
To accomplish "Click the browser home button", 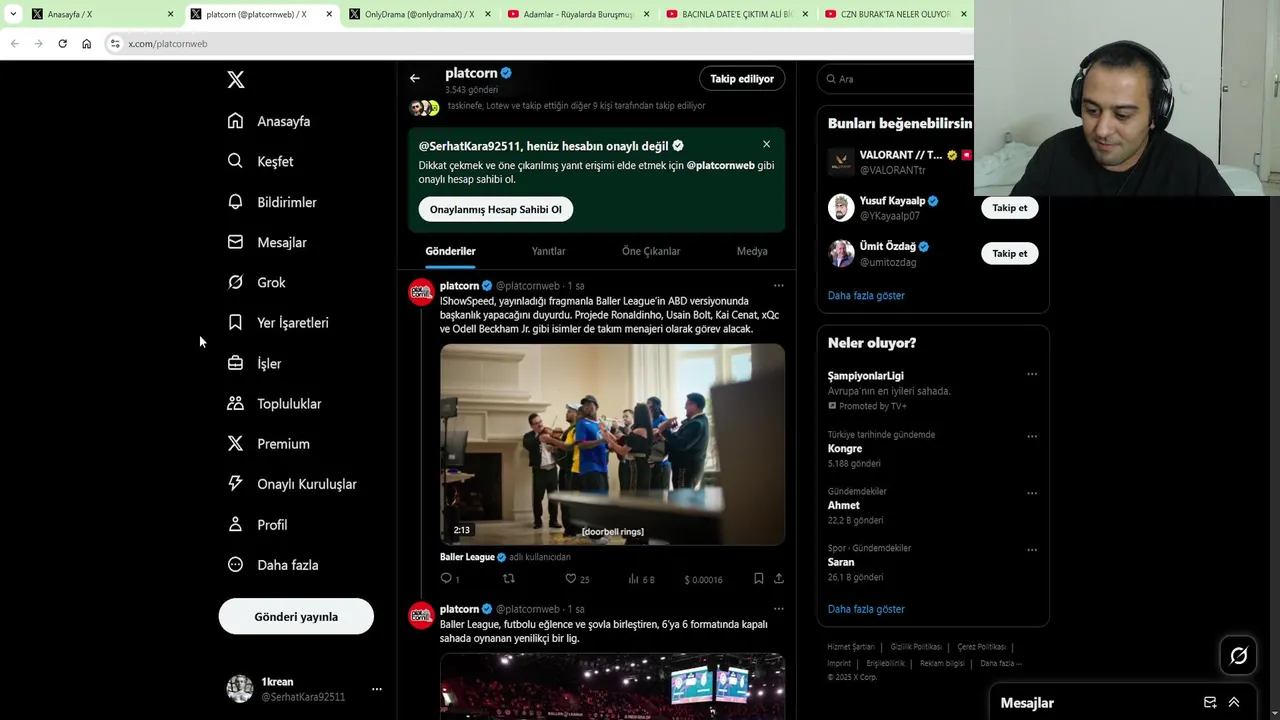I will (86, 43).
